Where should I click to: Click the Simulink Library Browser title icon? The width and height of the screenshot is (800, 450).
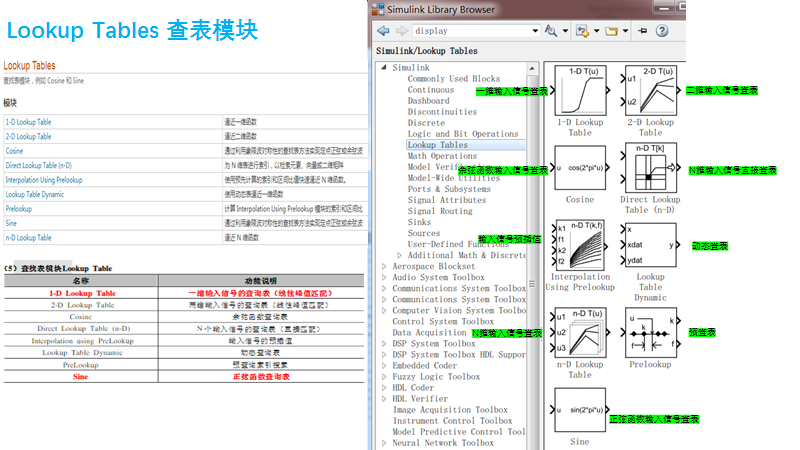[x=378, y=9]
